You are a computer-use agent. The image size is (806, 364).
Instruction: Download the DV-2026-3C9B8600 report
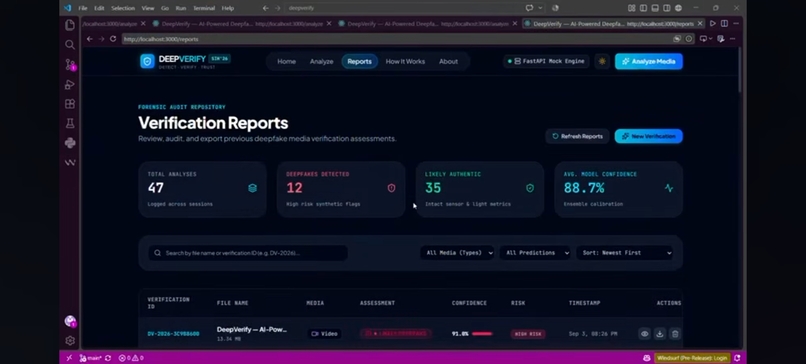[x=660, y=334]
